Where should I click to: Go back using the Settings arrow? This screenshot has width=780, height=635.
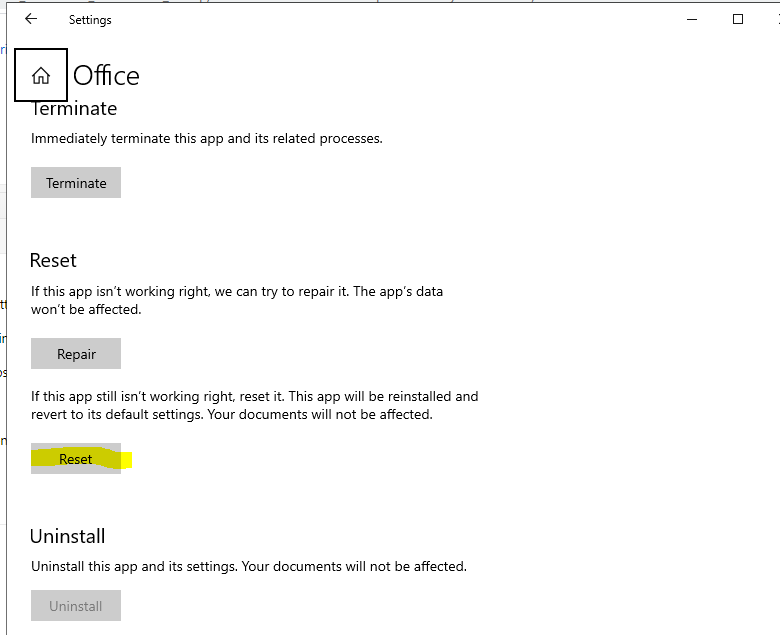point(31,19)
